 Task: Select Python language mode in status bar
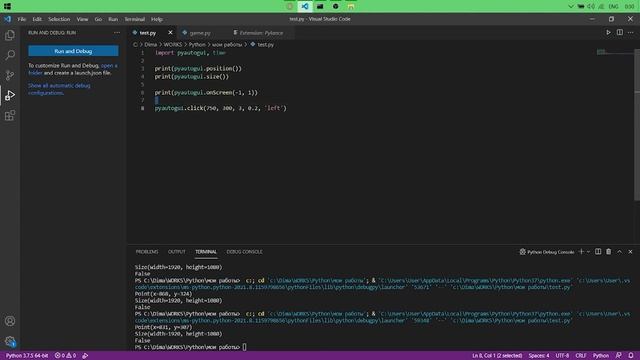(x=600, y=356)
